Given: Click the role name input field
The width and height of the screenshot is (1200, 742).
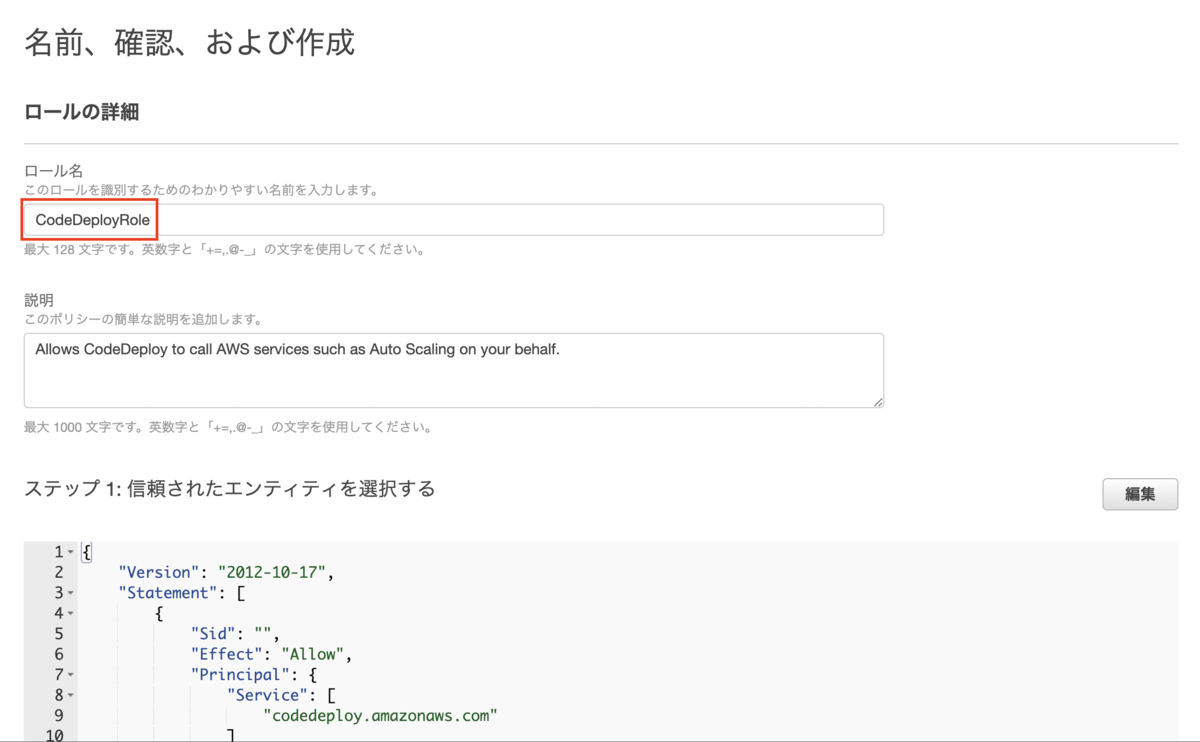Looking at the screenshot, I should (453, 220).
